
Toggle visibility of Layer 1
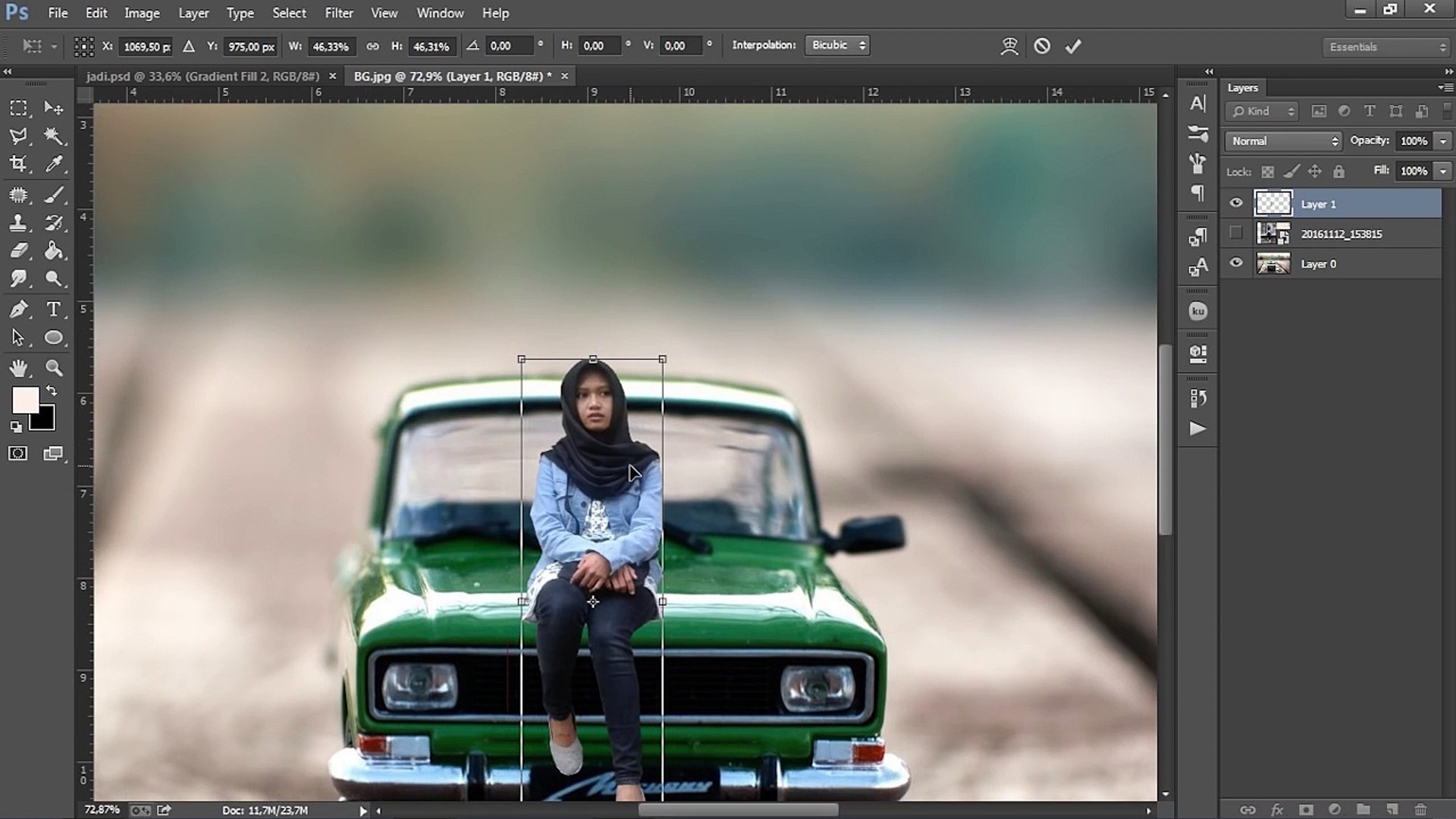tap(1237, 203)
